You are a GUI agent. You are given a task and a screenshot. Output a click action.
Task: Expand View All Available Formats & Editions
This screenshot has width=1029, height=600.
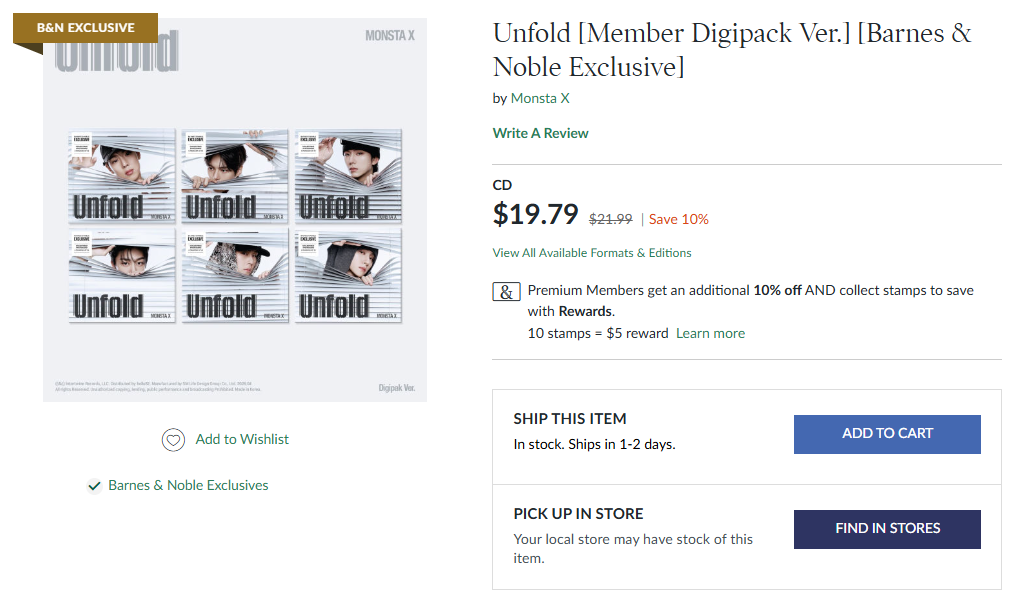point(592,253)
